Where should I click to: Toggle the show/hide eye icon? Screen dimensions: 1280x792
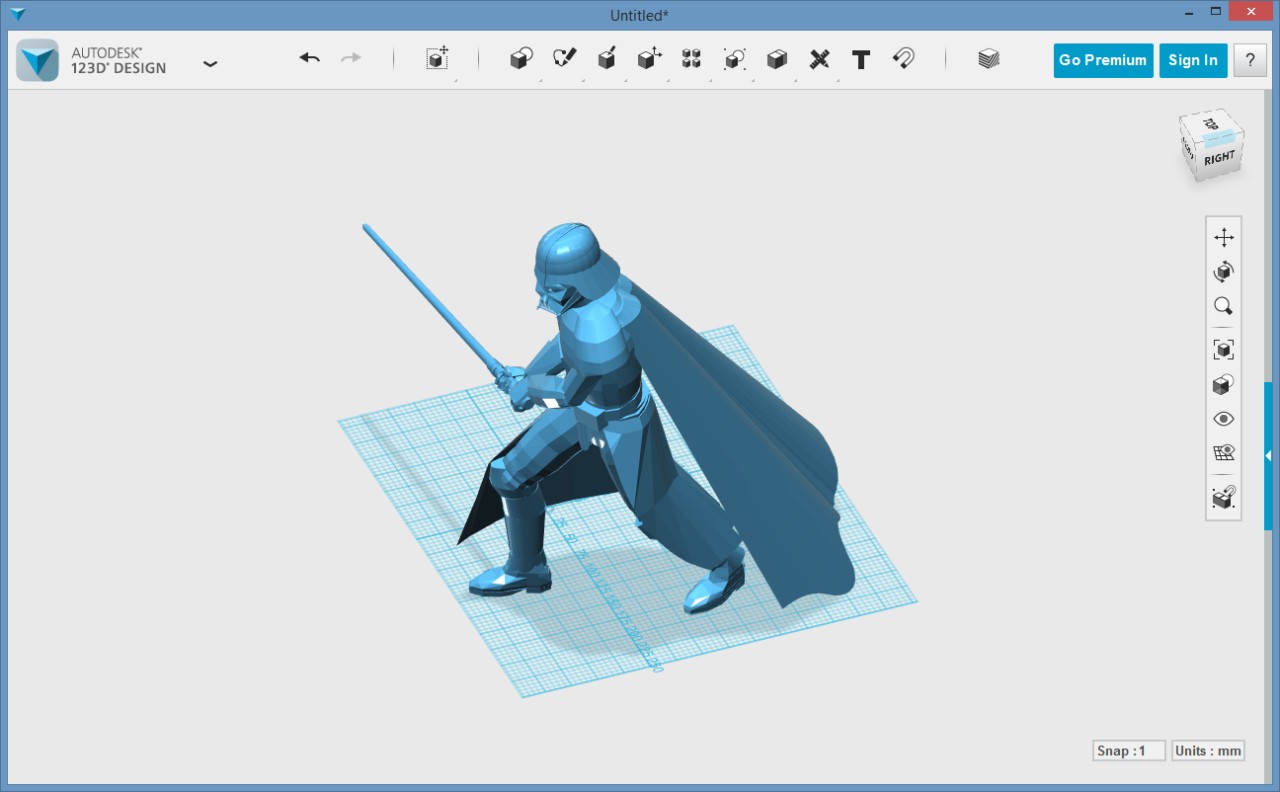pyautogui.click(x=1223, y=419)
